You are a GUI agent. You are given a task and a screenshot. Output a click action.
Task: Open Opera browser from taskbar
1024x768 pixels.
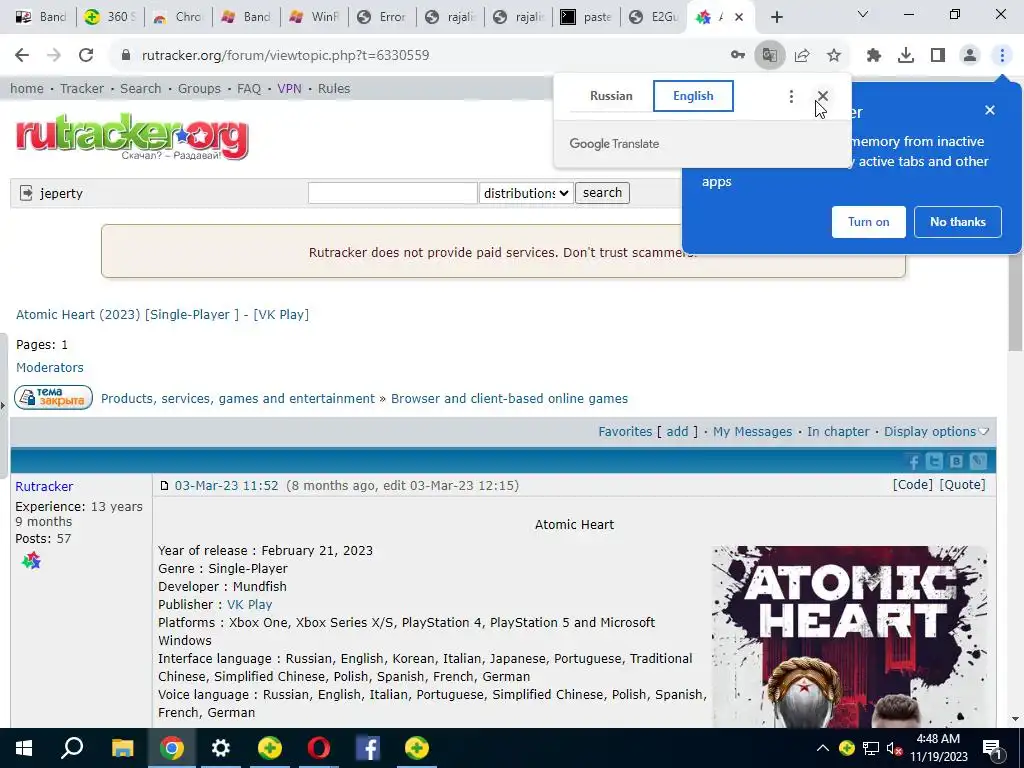click(319, 748)
